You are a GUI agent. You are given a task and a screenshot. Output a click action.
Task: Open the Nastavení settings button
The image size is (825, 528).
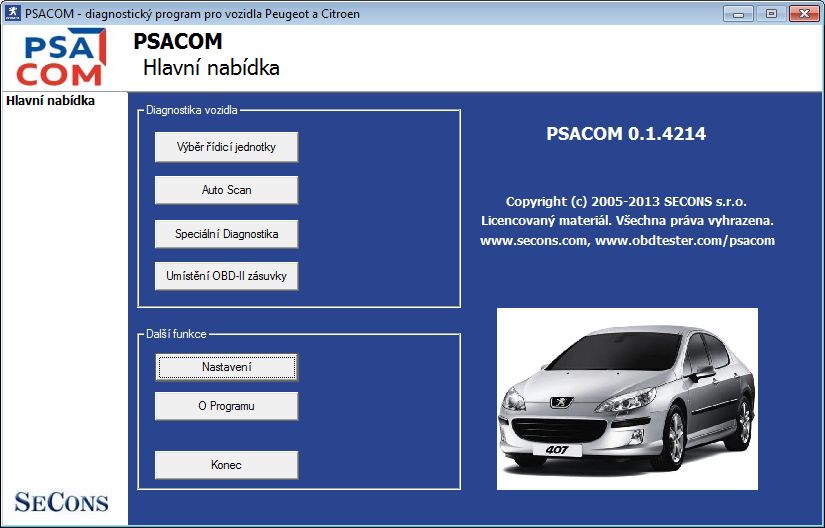pyautogui.click(x=226, y=367)
